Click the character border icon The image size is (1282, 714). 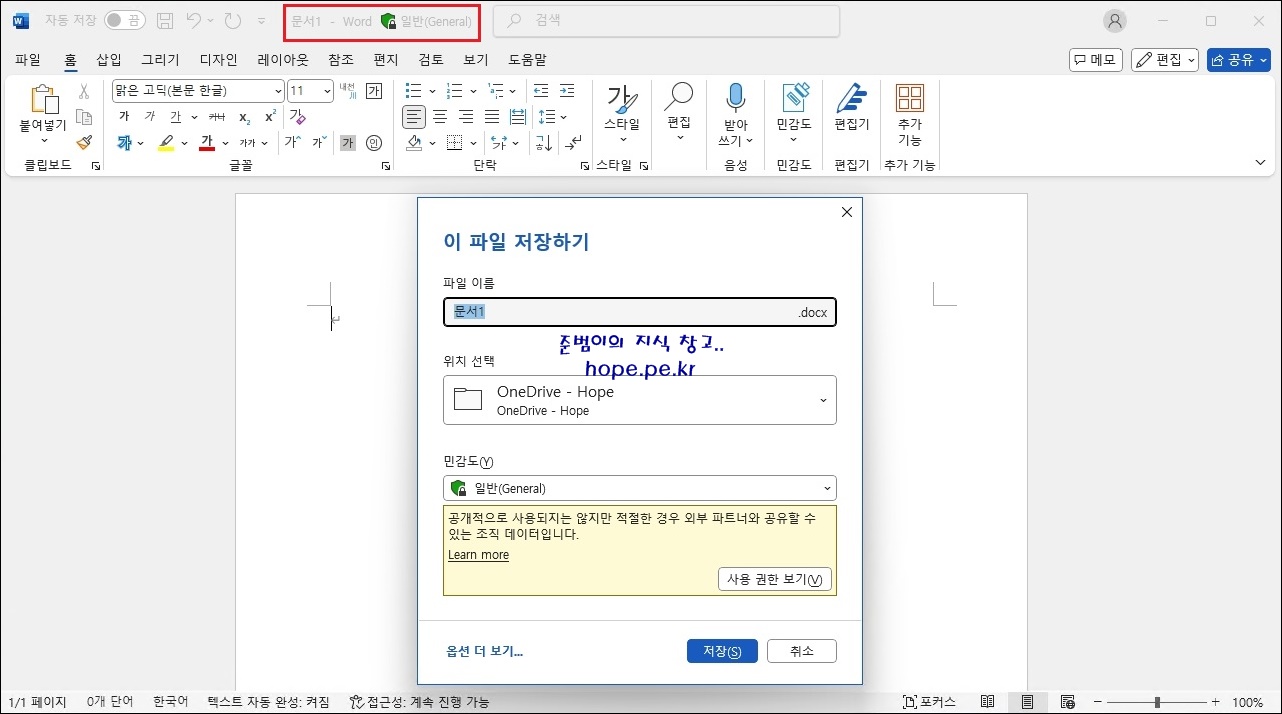[374, 91]
